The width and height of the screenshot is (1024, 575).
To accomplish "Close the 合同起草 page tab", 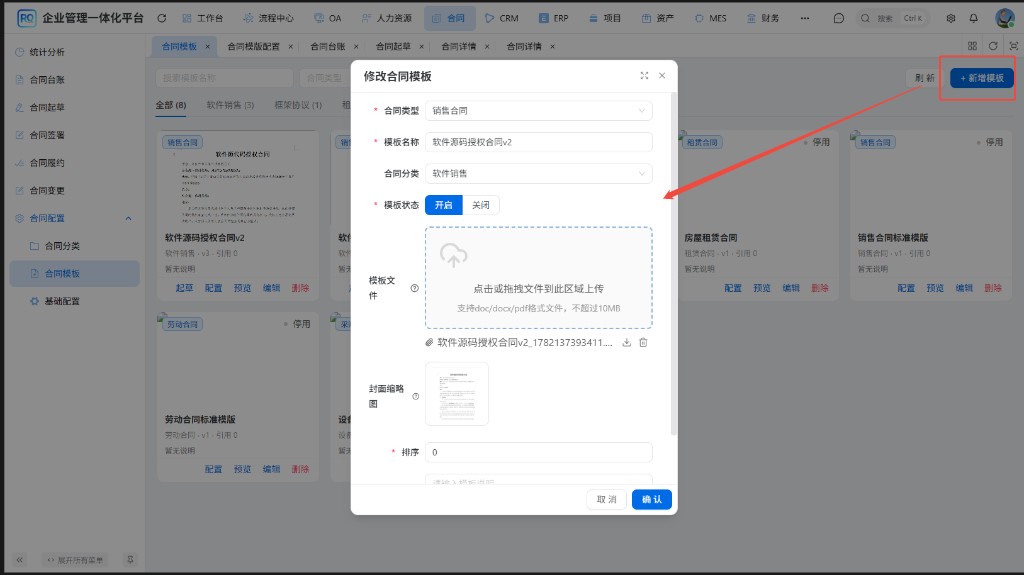I will 421,46.
